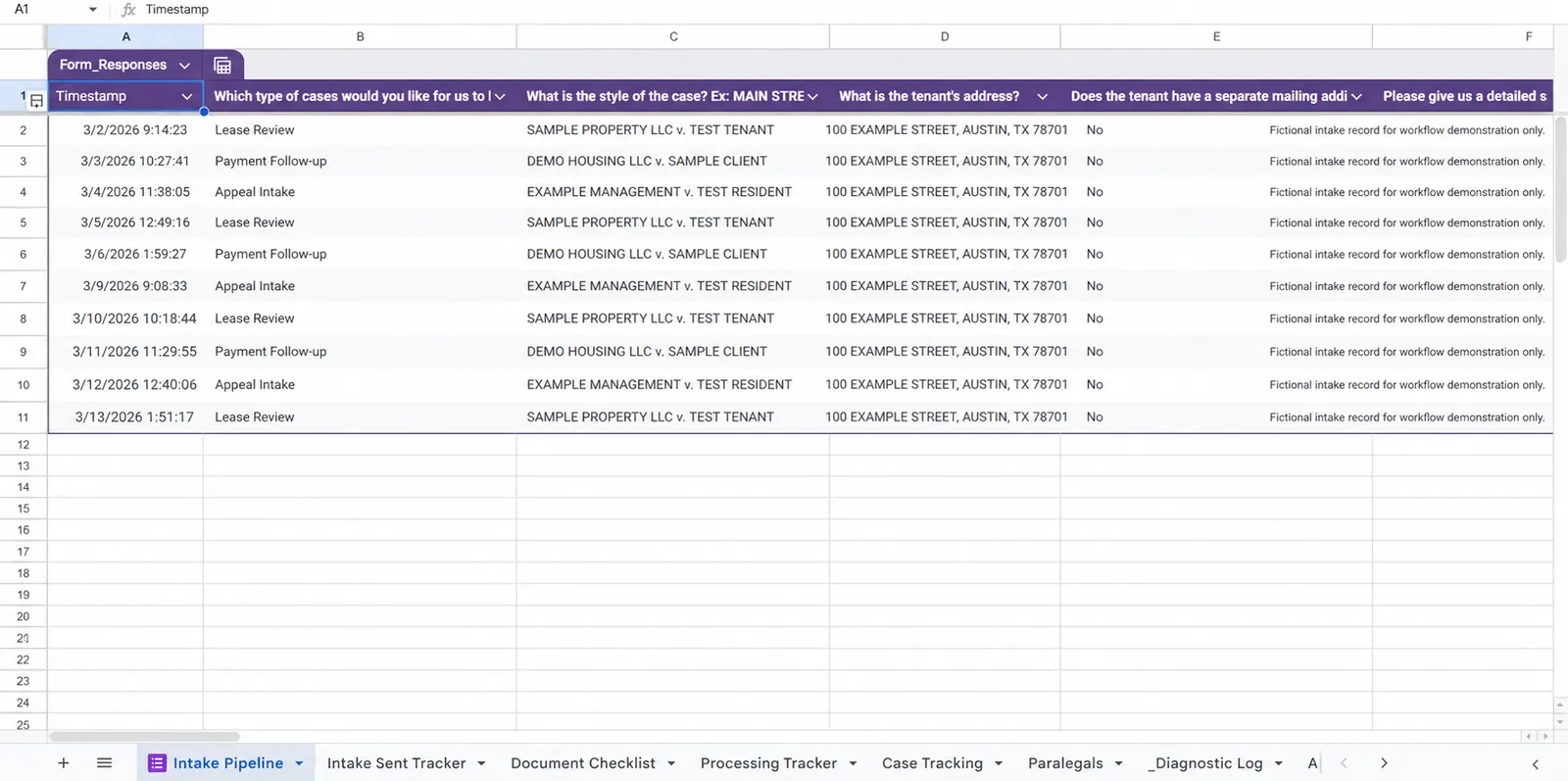Switch to the Processing Tracker tab
The width and height of the screenshot is (1568, 781).
[x=768, y=763]
